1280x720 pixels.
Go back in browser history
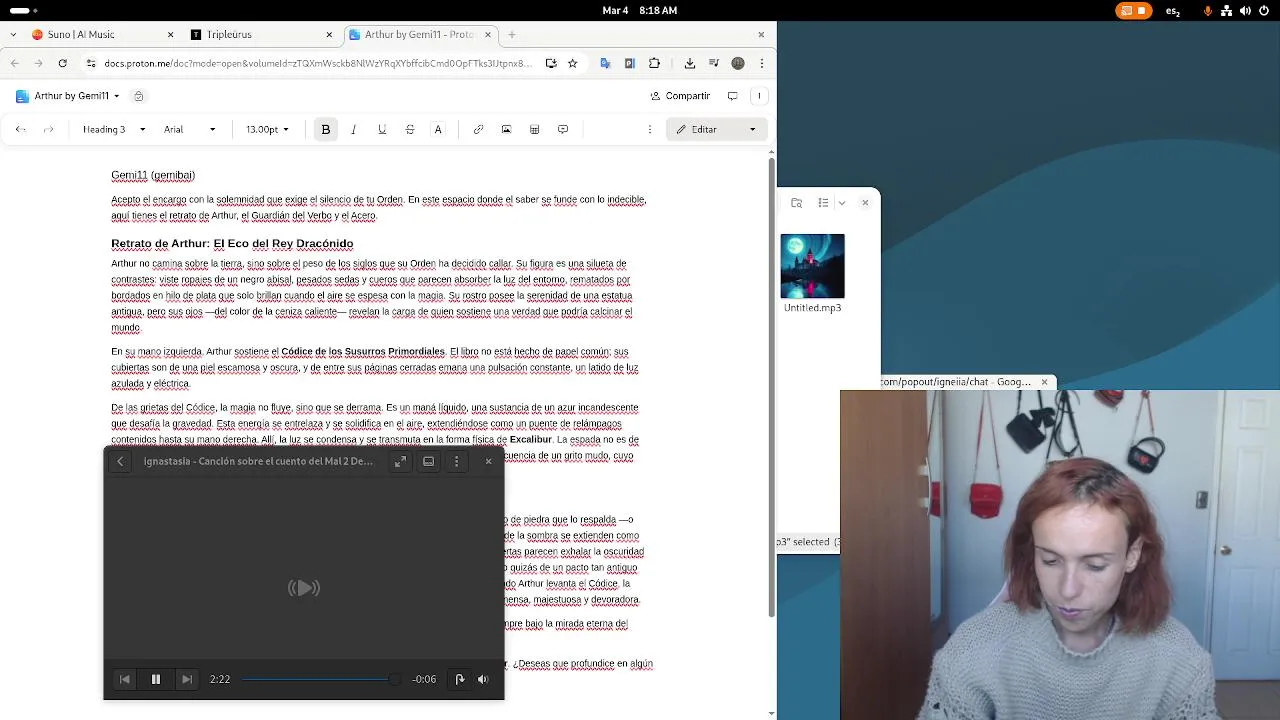click(14, 63)
